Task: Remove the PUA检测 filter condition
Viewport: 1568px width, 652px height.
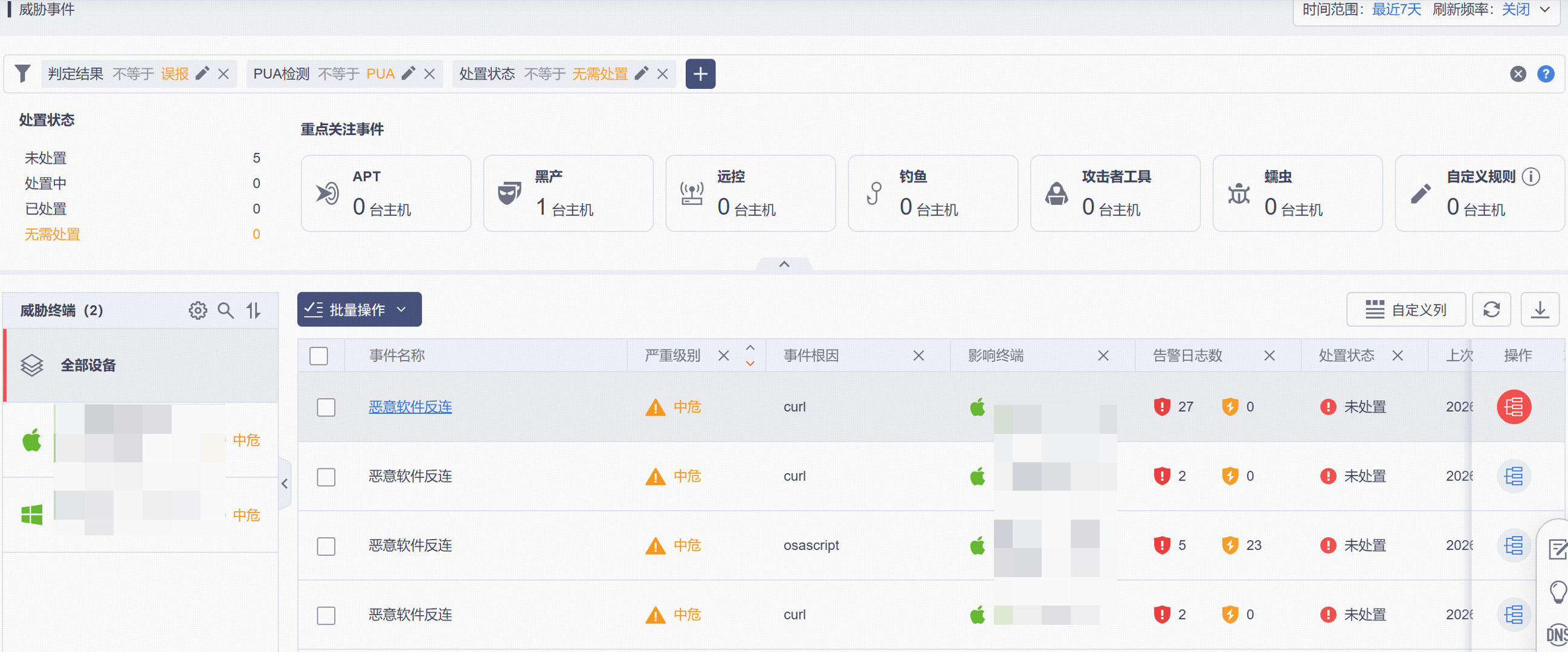Action: [429, 74]
